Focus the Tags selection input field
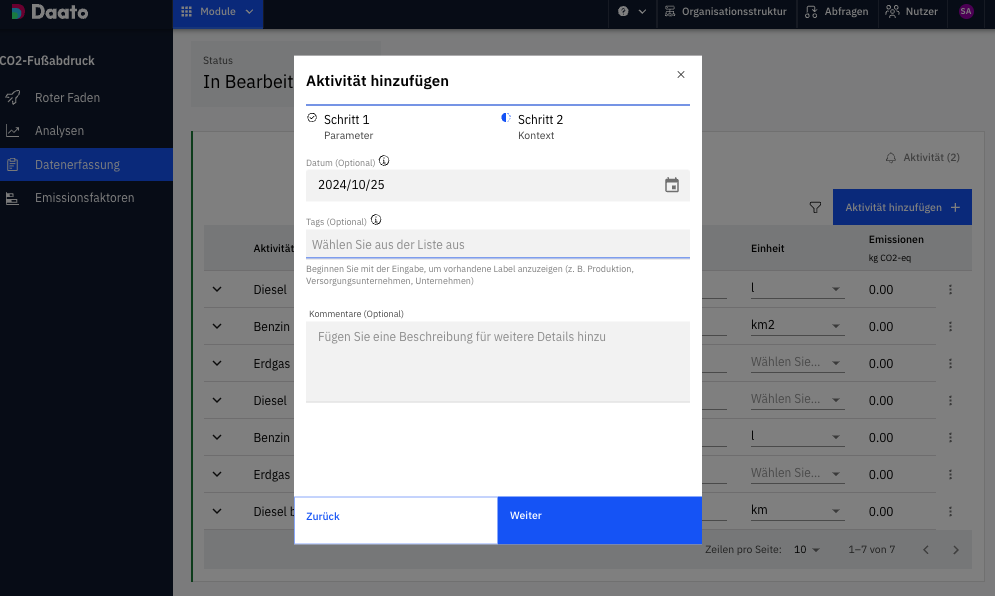995x596 pixels. coord(498,244)
